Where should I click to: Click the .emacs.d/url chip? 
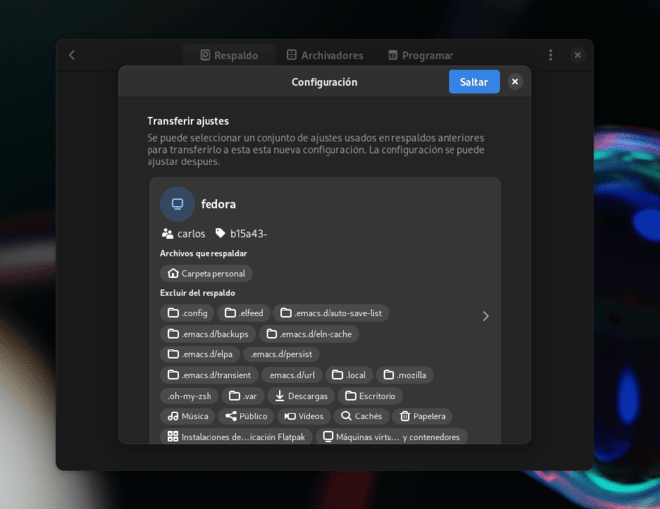(x=292, y=375)
